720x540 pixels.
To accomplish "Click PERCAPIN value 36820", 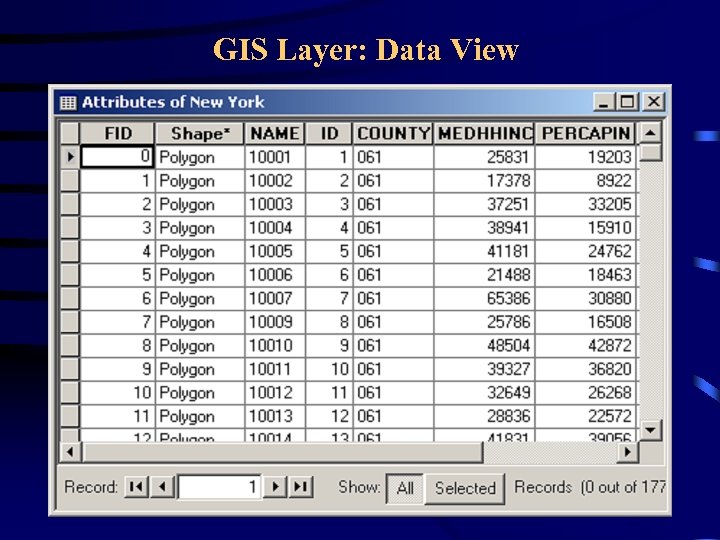I will [585, 369].
